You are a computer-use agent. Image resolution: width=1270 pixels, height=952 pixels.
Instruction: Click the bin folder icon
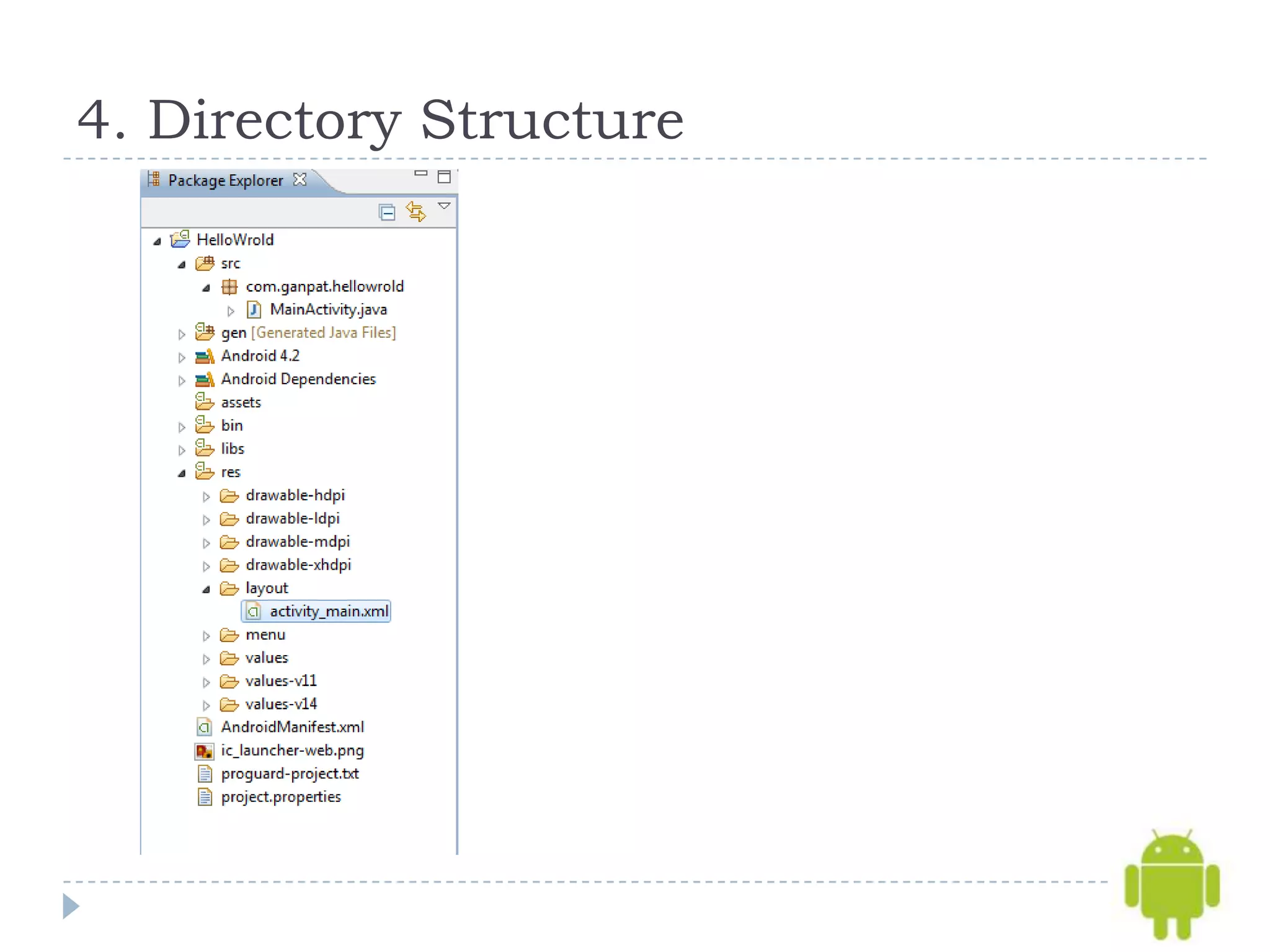pos(205,425)
